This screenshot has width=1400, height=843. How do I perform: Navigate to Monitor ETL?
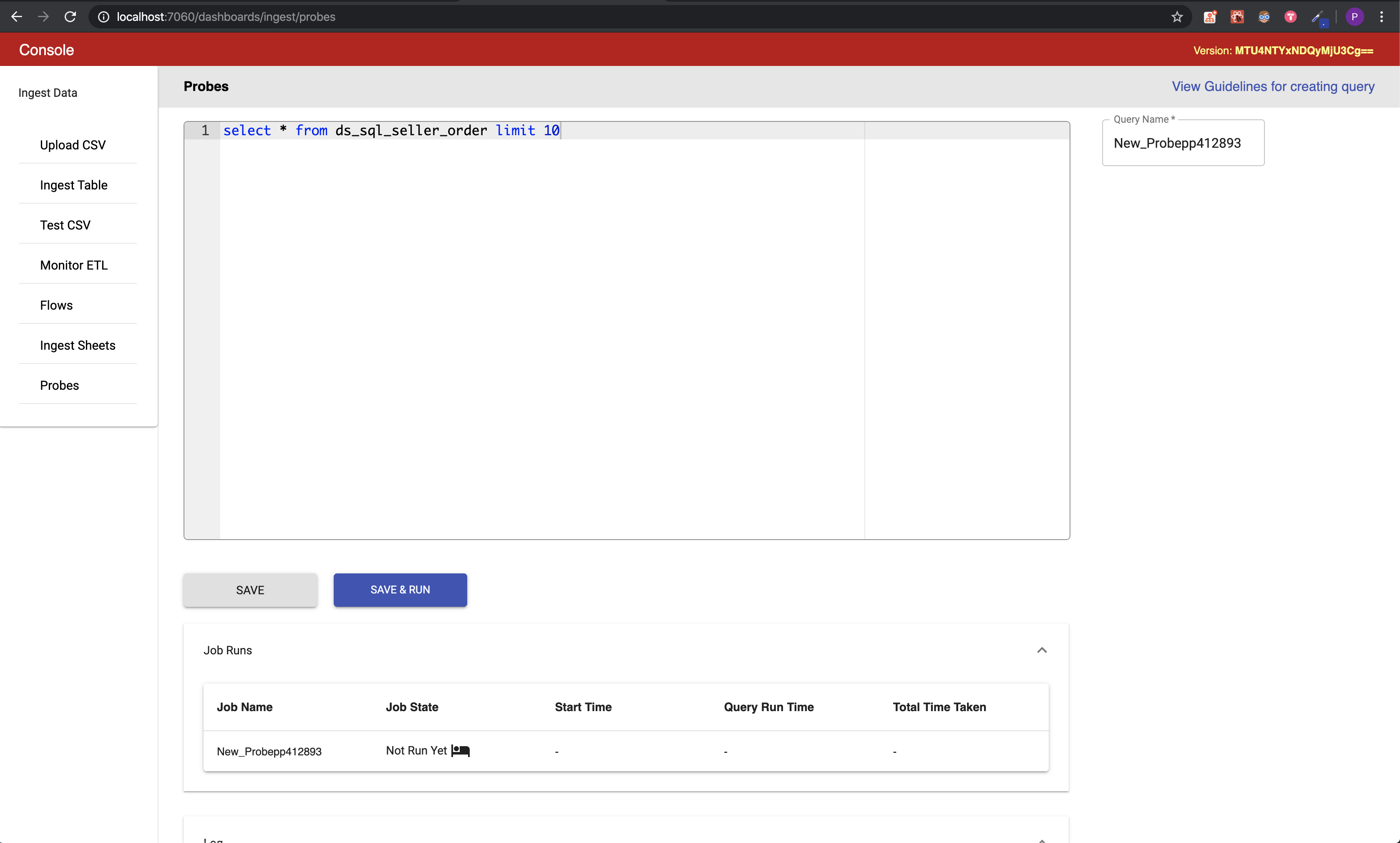[73, 265]
